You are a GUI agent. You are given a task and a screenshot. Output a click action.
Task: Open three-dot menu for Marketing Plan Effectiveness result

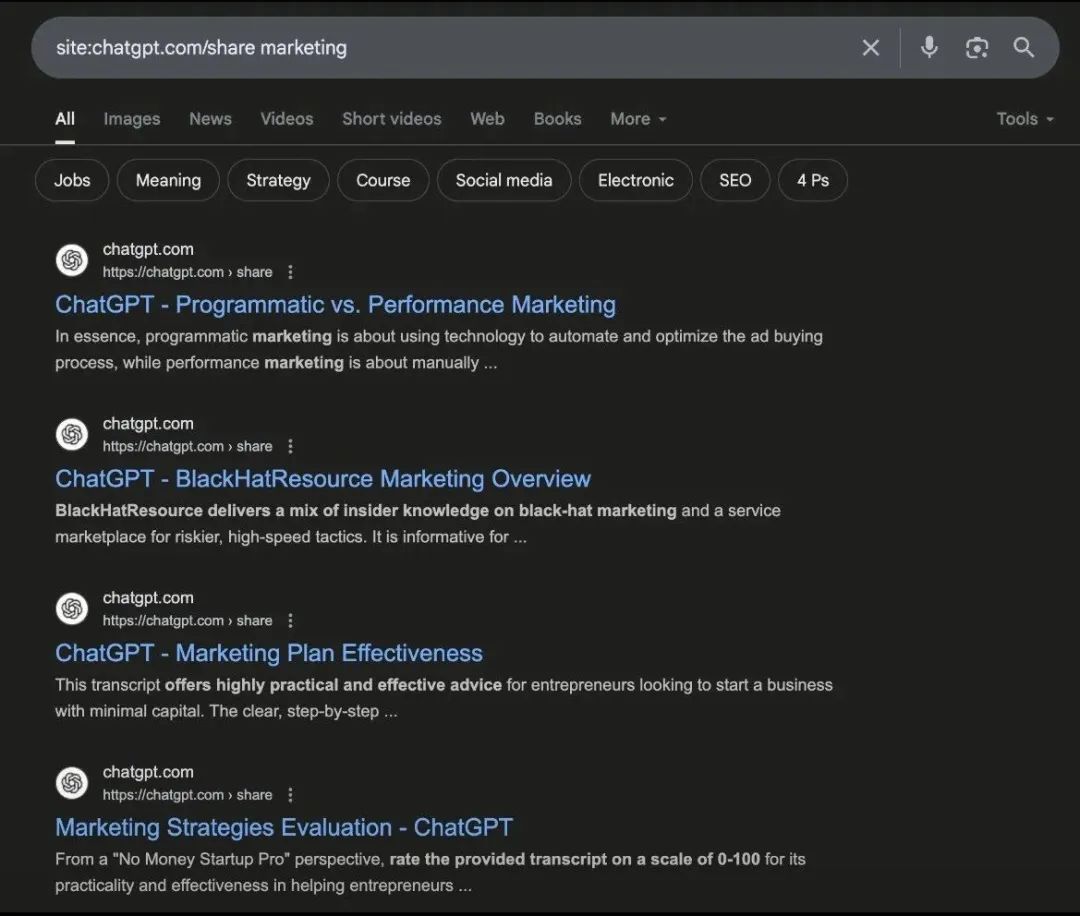pyautogui.click(x=291, y=620)
